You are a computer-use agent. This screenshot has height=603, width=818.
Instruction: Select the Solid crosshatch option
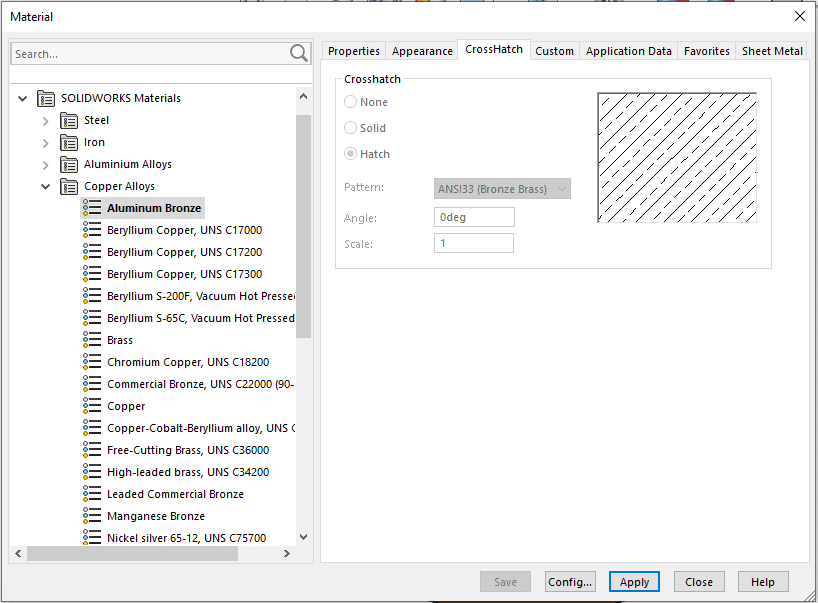tap(351, 128)
